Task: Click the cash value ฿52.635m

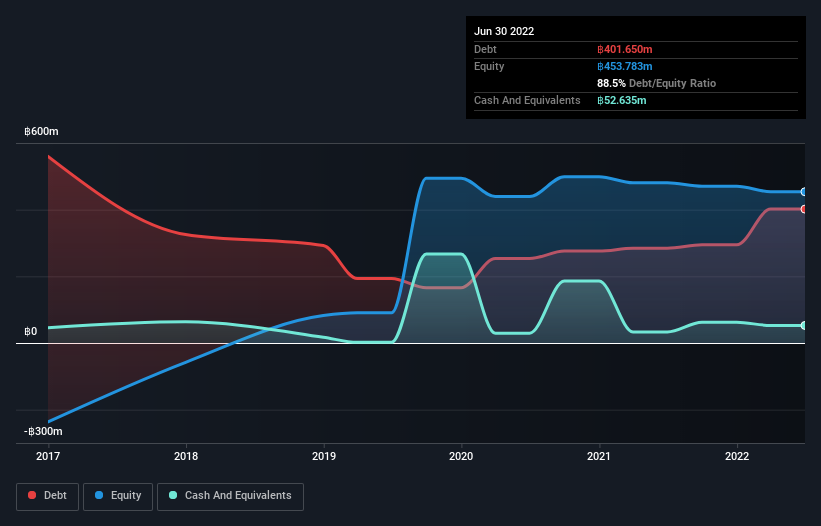Action: [x=622, y=100]
